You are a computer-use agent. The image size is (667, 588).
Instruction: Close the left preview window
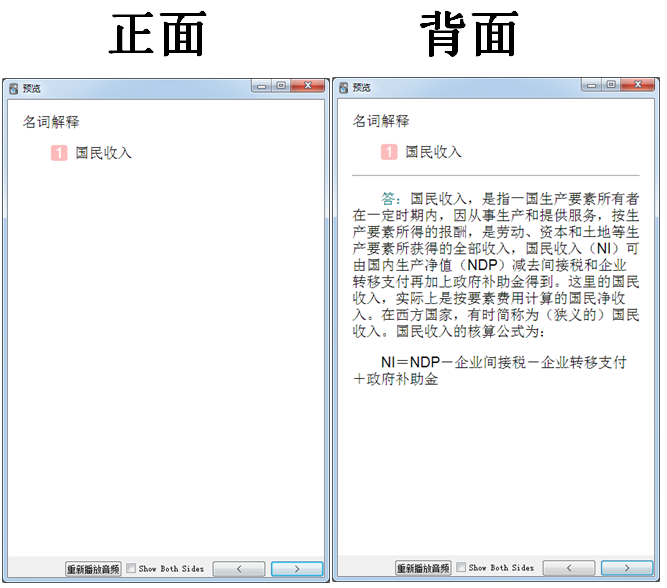pyautogui.click(x=308, y=86)
